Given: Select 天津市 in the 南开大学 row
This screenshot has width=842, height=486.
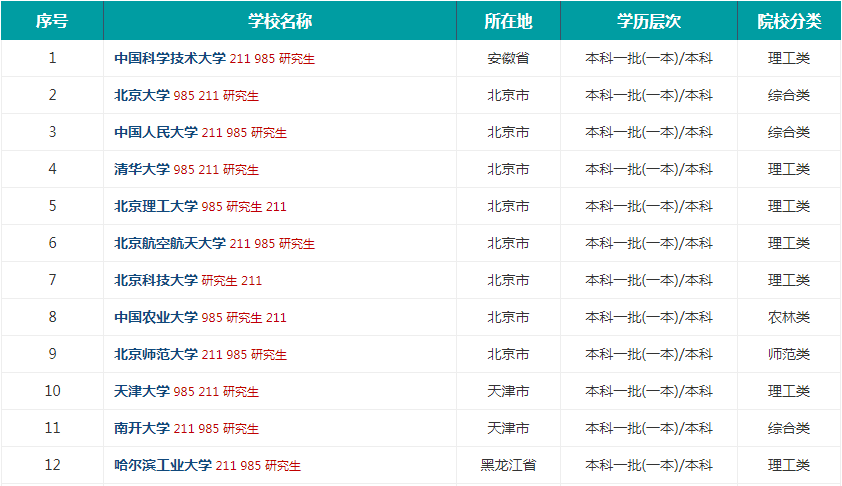Looking at the screenshot, I should click(x=508, y=429).
